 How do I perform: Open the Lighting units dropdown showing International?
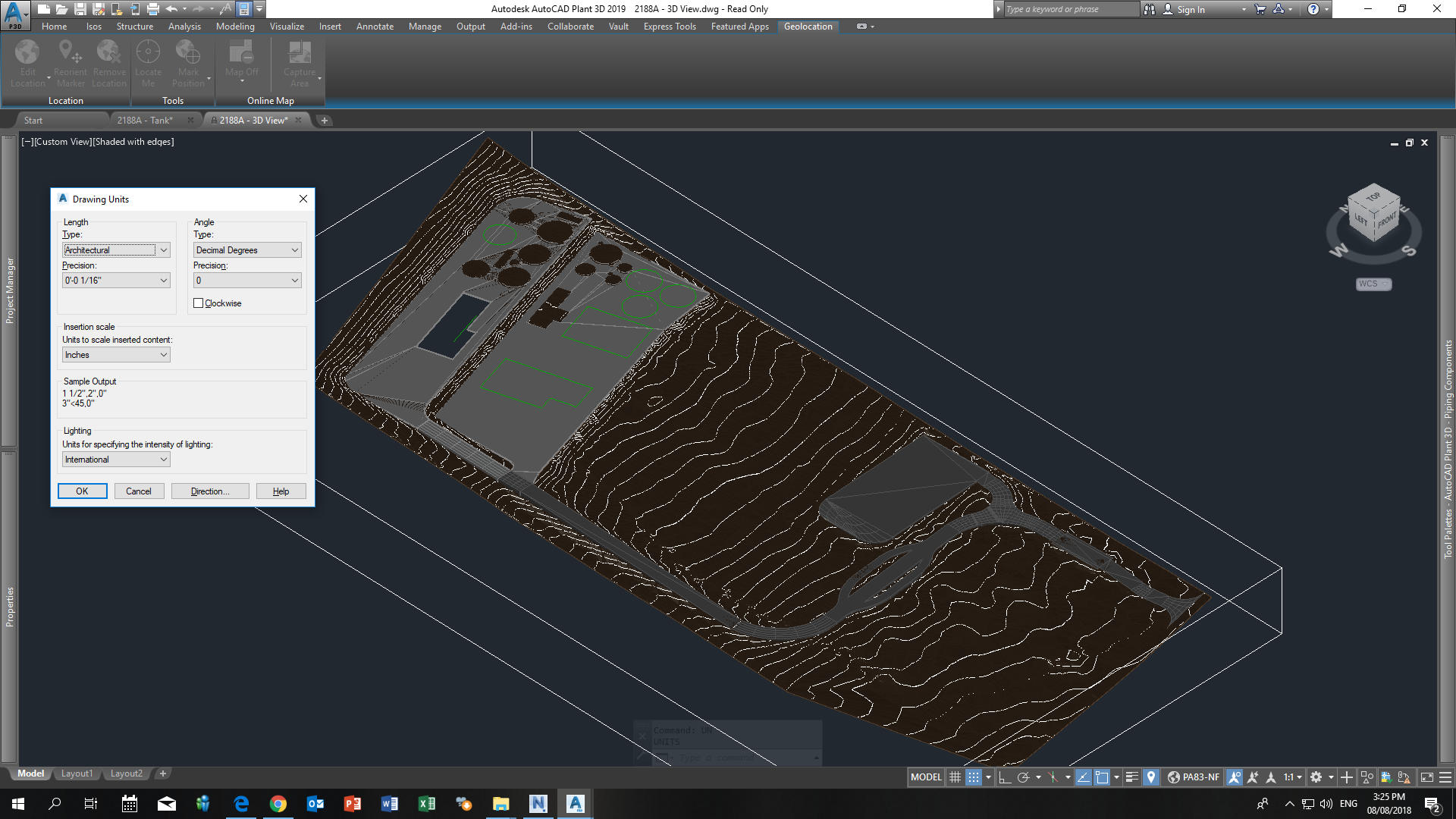click(116, 460)
